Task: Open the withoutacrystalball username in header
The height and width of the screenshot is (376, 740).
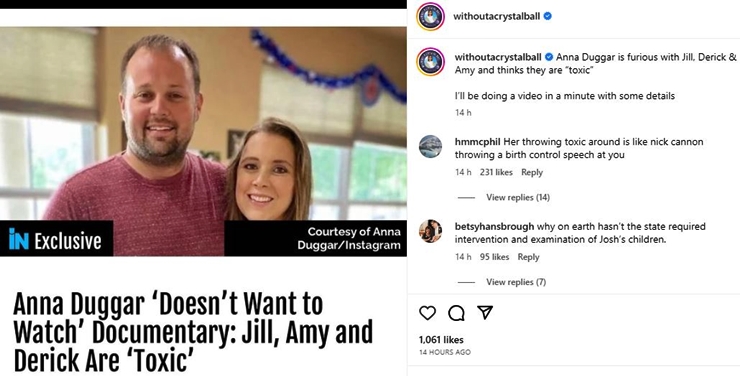Action: tap(496, 16)
